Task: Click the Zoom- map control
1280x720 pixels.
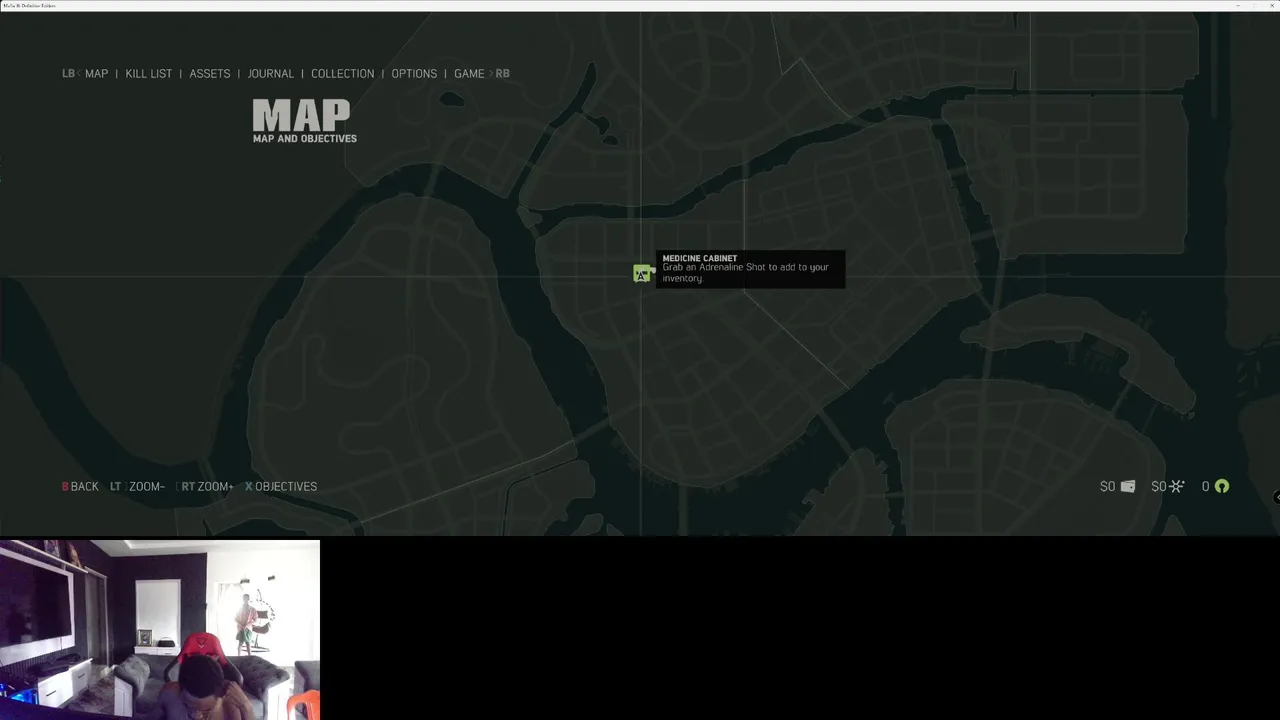Action: click(x=137, y=487)
